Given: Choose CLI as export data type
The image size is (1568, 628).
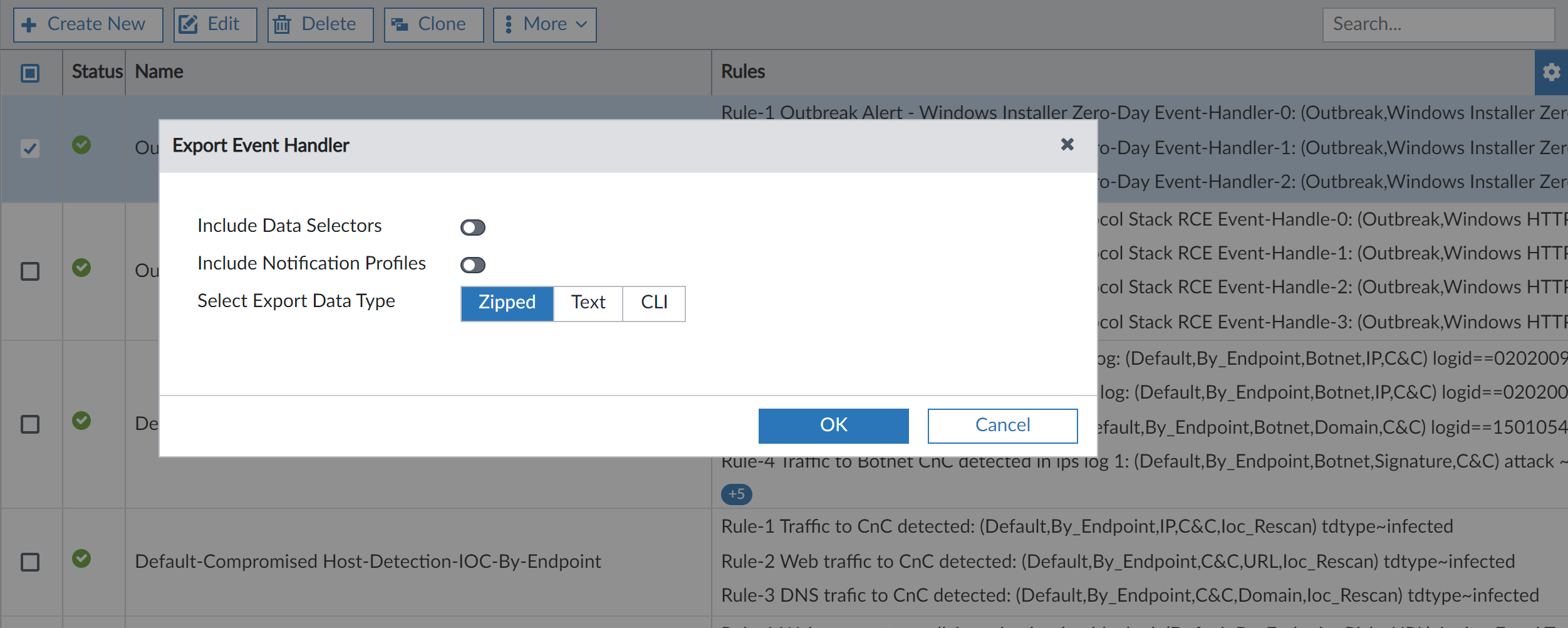Looking at the screenshot, I should (x=653, y=303).
